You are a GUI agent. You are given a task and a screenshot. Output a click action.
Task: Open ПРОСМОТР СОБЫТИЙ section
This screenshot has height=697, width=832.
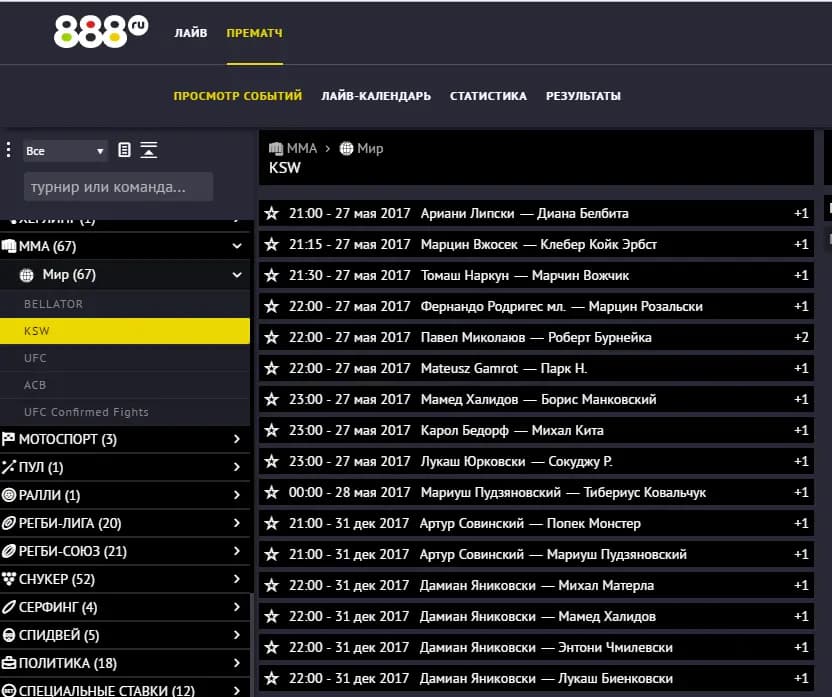click(x=238, y=96)
